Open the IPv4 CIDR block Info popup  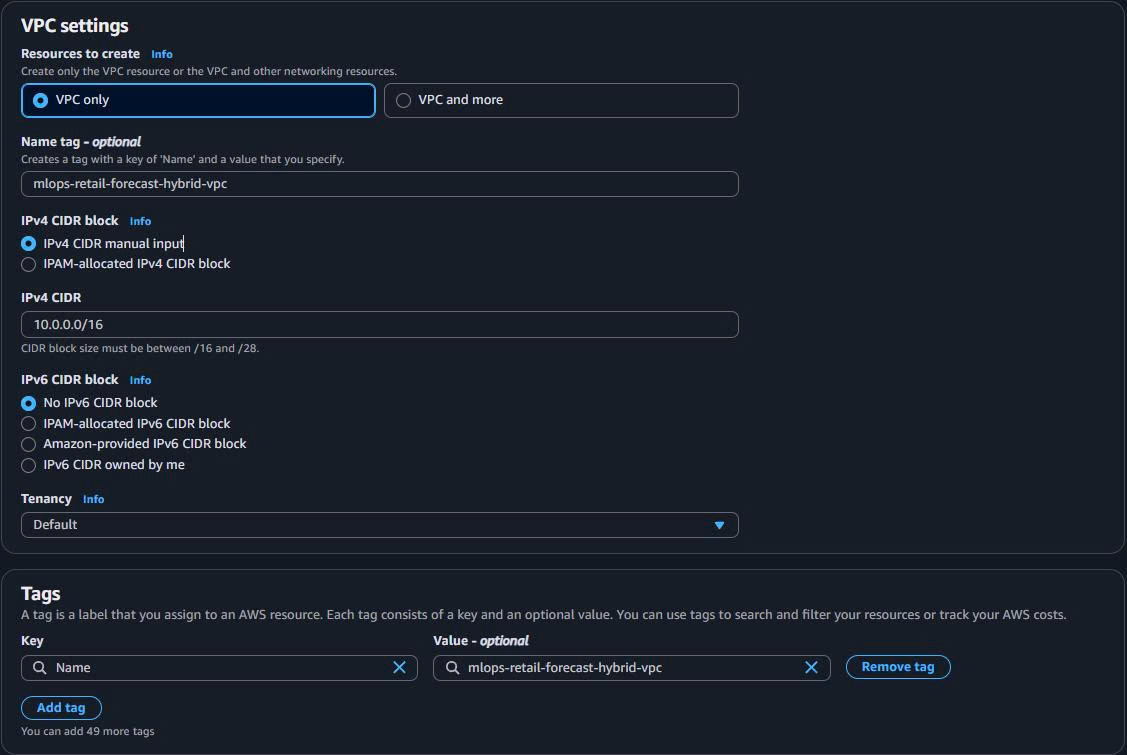click(140, 221)
